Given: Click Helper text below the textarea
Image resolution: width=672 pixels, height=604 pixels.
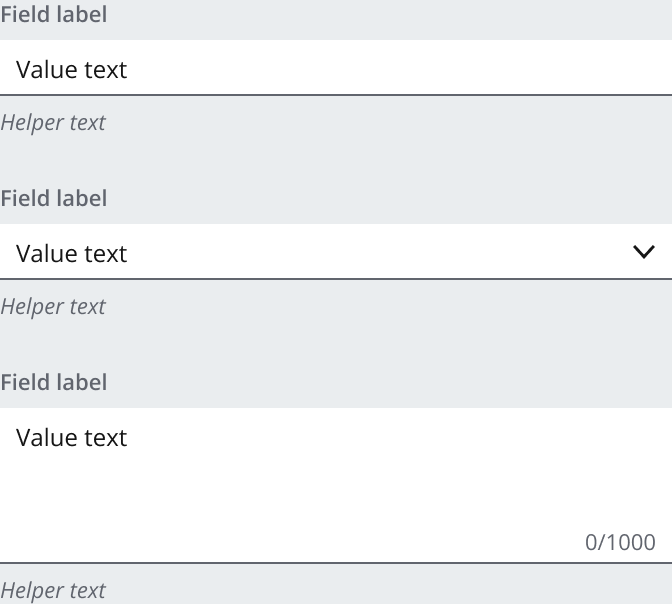Looking at the screenshot, I should (53, 591).
